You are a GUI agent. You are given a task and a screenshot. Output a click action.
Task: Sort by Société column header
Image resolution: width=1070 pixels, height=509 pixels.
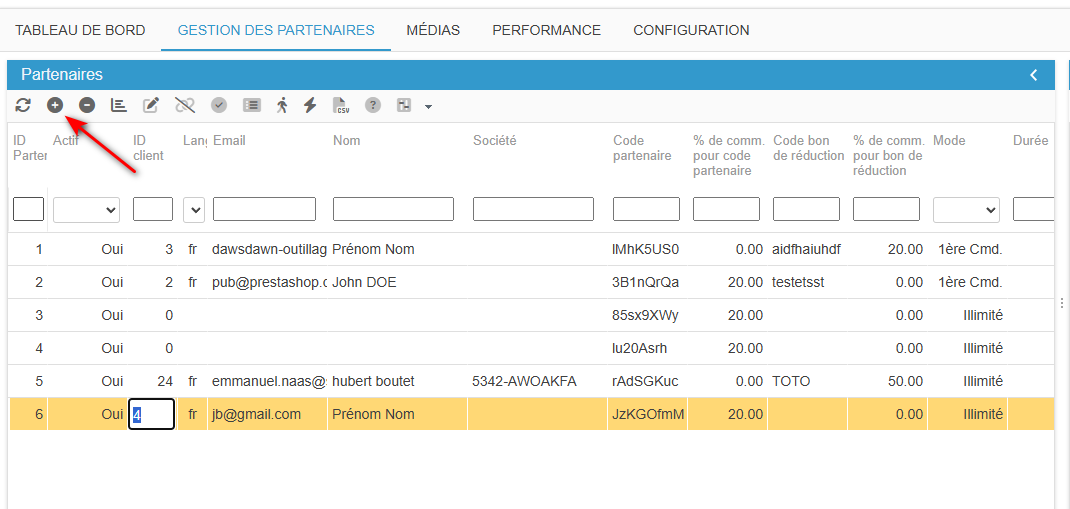(495, 141)
